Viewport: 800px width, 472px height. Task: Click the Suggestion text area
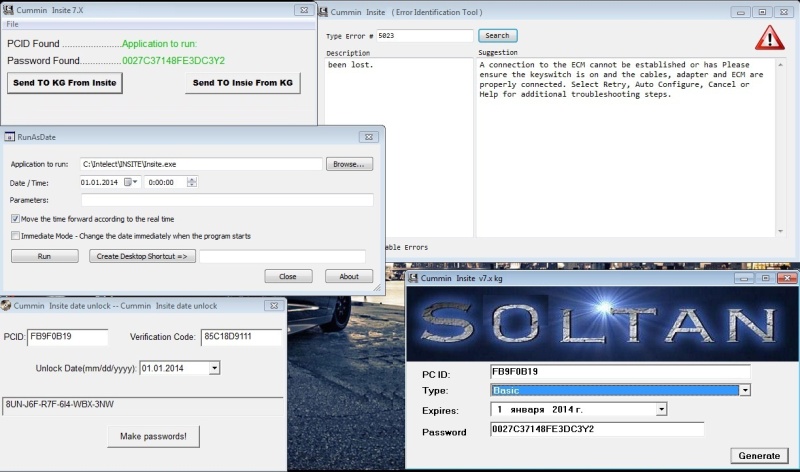click(626, 147)
